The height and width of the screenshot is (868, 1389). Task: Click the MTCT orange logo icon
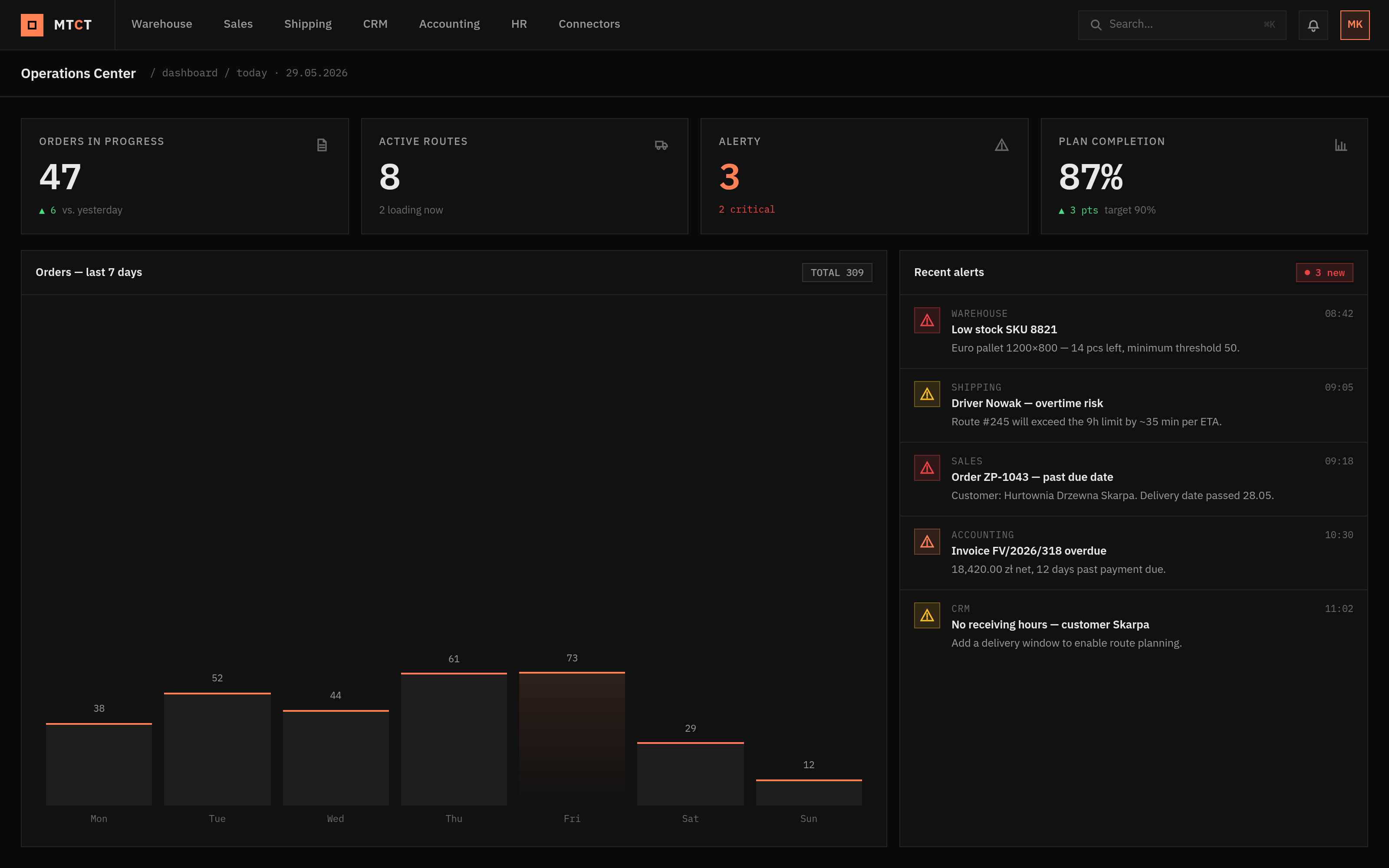pos(32,25)
